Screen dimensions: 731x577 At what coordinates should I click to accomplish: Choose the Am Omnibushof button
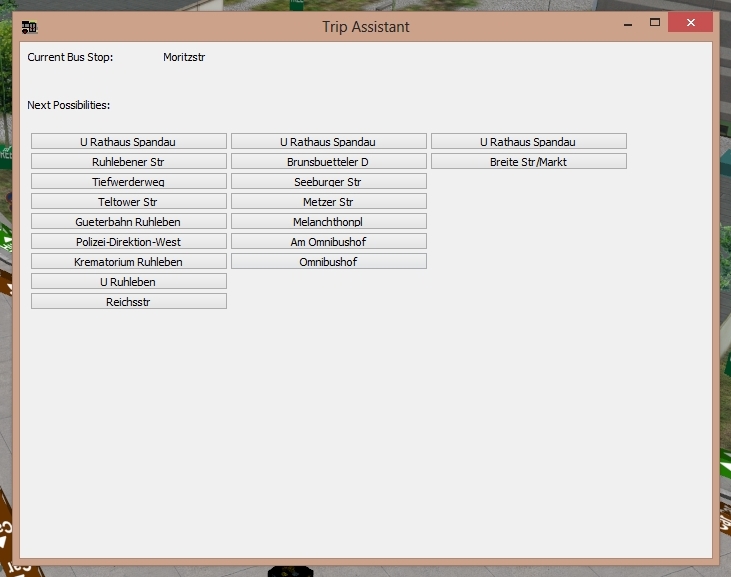[328, 242]
